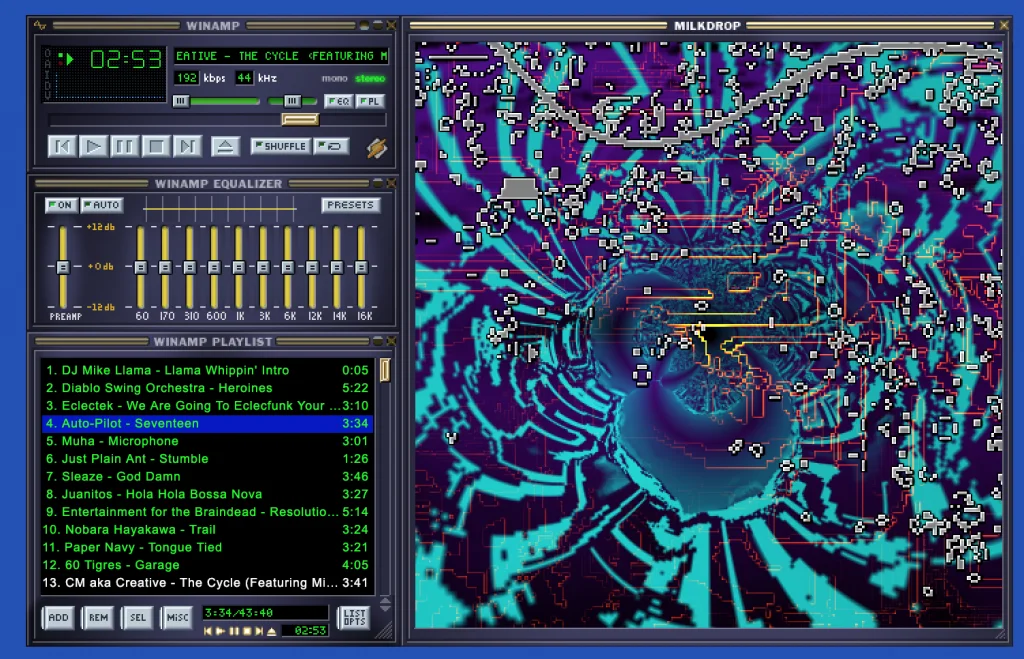
Task: Click the -12 db equalizer label
Action: point(101,307)
